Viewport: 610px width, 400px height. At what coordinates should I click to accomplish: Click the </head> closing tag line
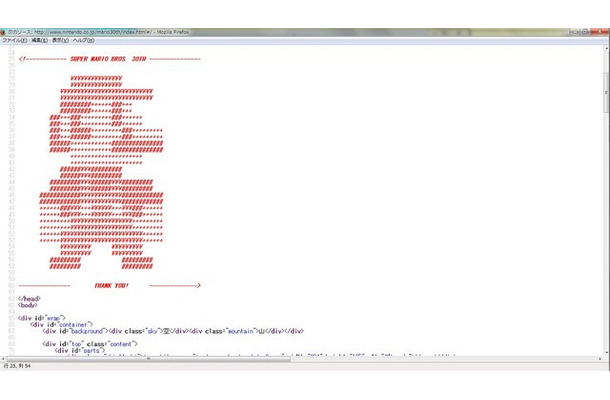[29, 299]
